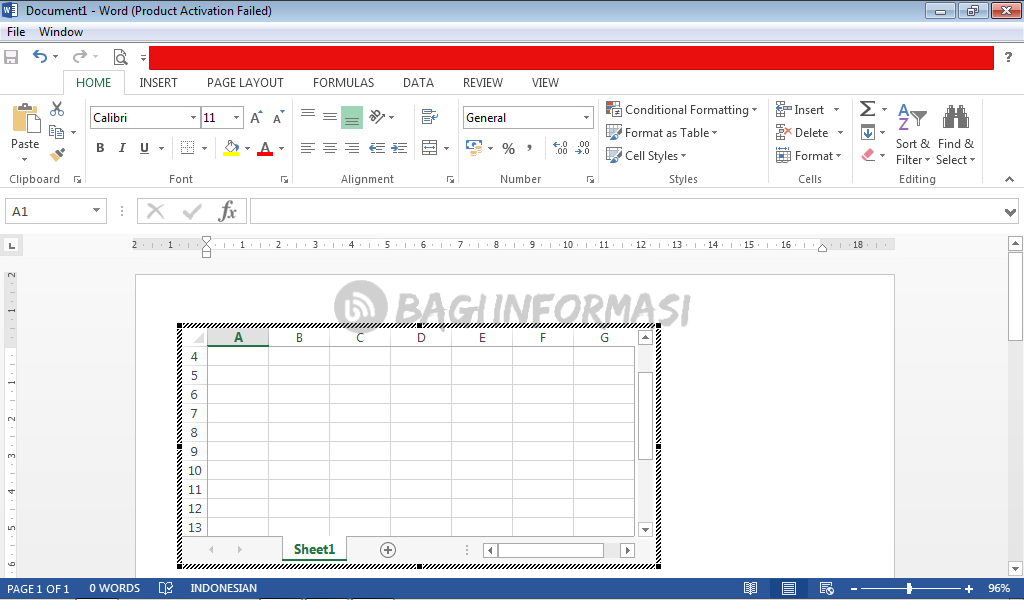Switch to the DATA ribbon tab

tap(418, 83)
